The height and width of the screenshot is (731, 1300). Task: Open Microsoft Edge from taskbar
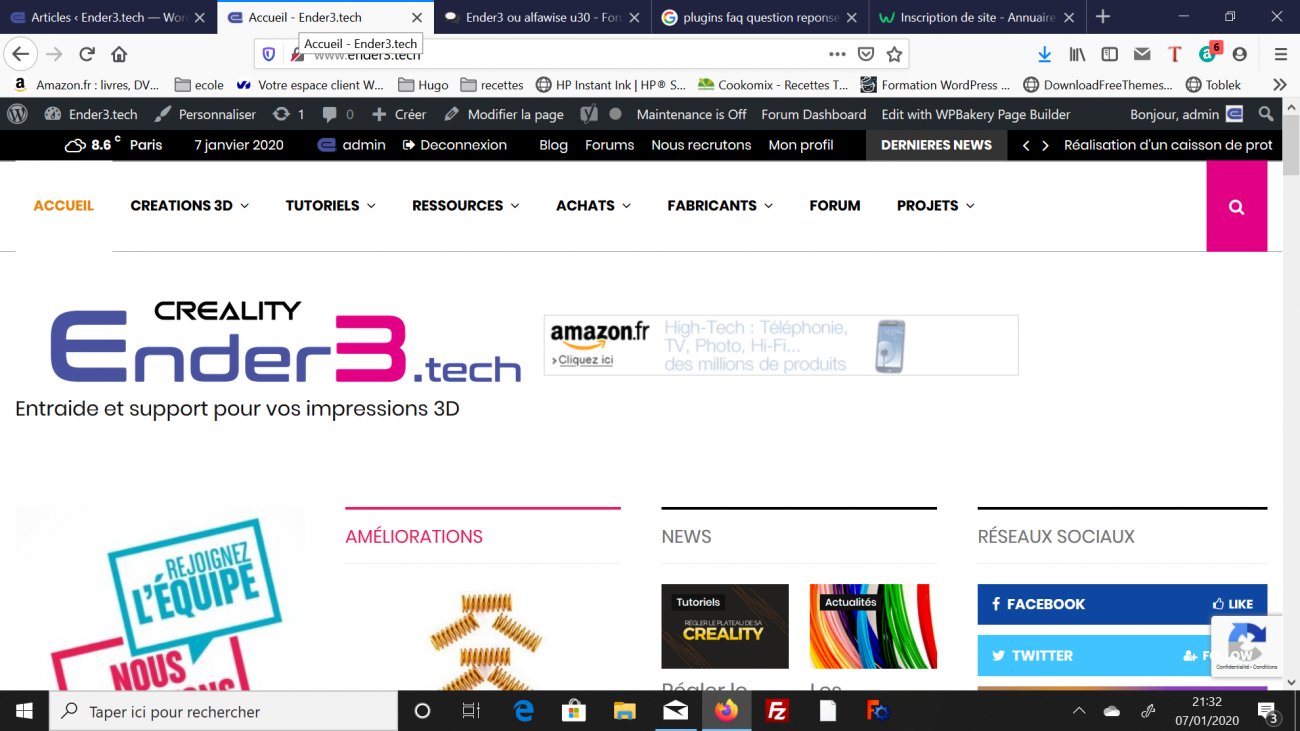coord(523,711)
